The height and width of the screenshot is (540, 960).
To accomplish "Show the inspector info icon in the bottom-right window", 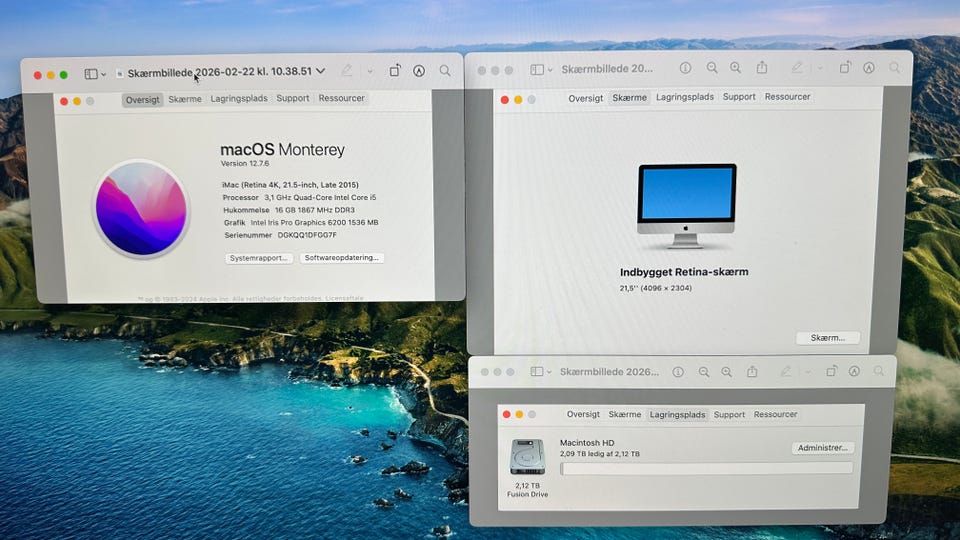I will [678, 372].
